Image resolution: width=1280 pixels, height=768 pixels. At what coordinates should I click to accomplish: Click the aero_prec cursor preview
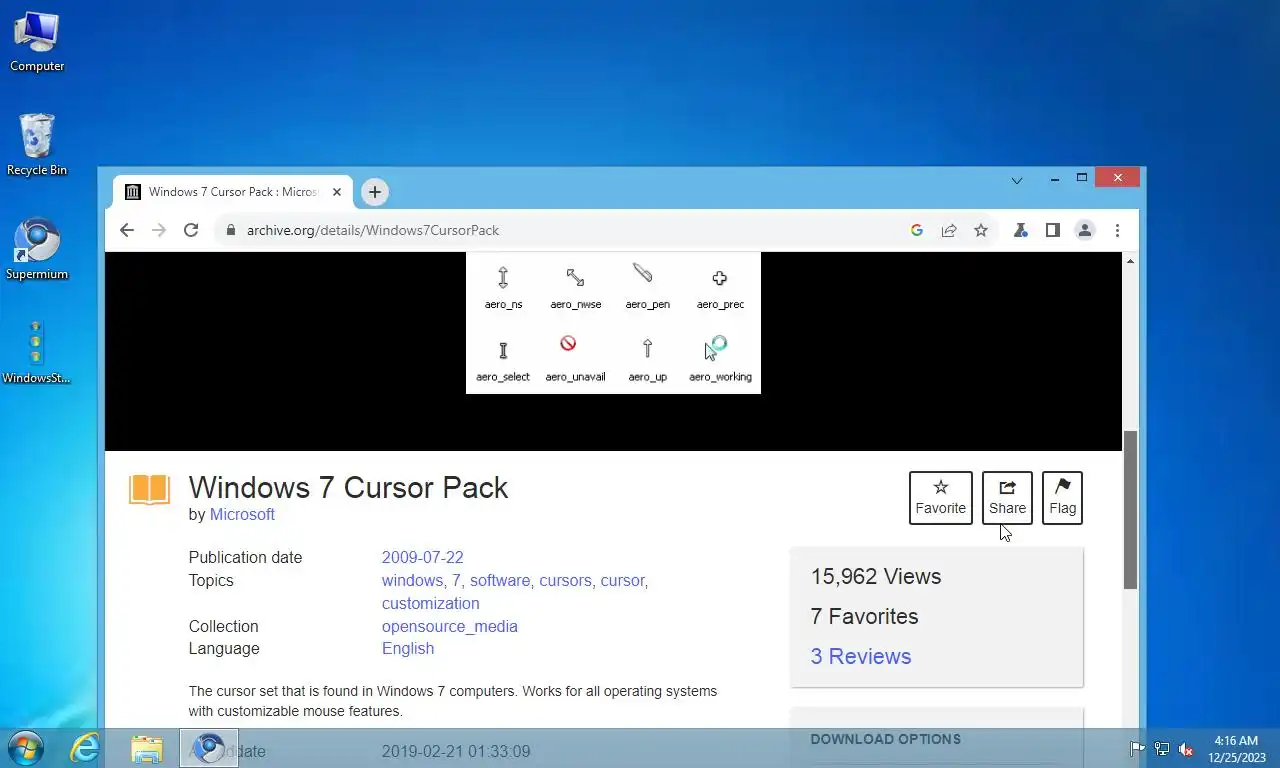point(720,287)
